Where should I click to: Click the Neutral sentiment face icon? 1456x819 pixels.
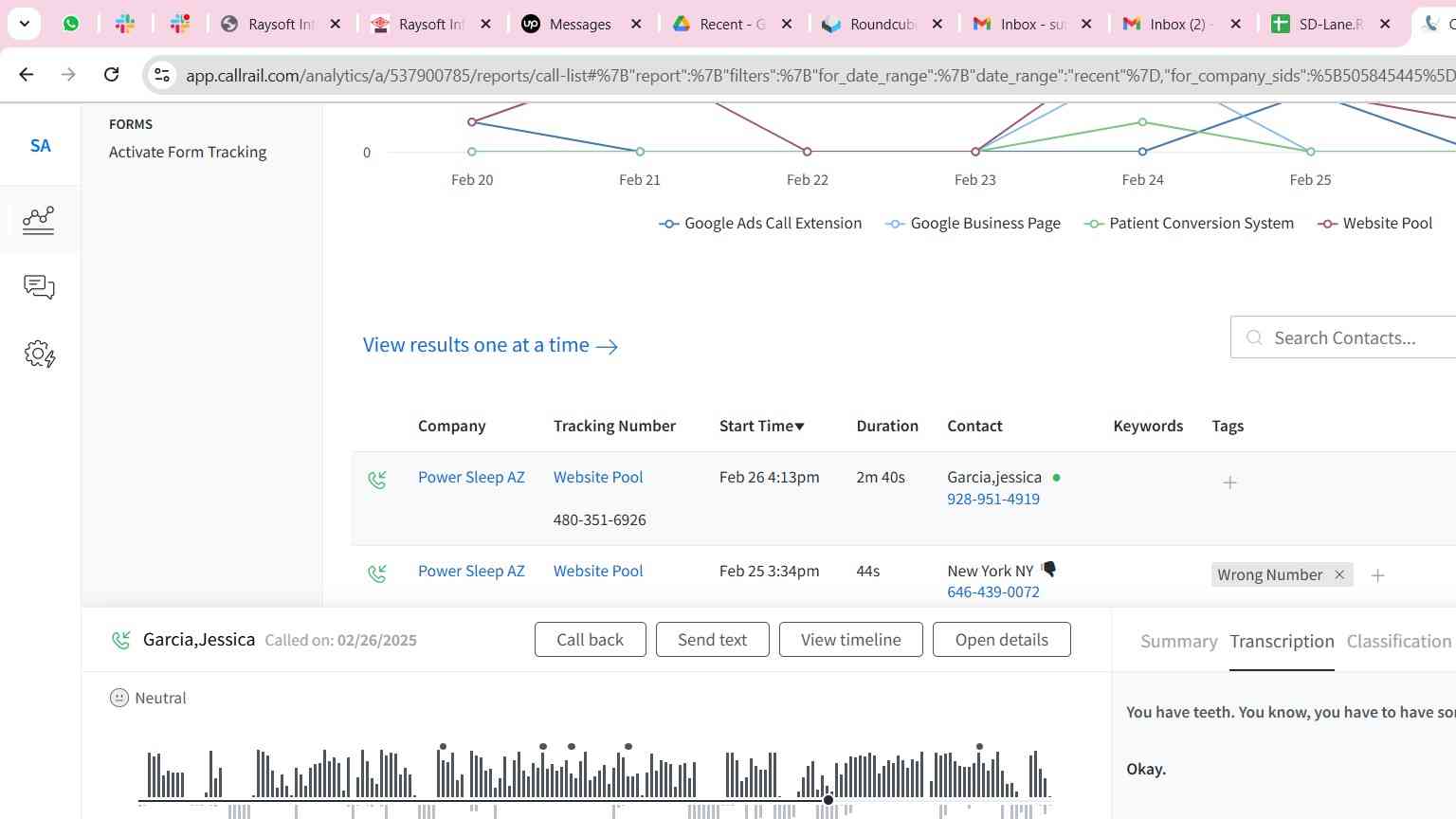118,698
